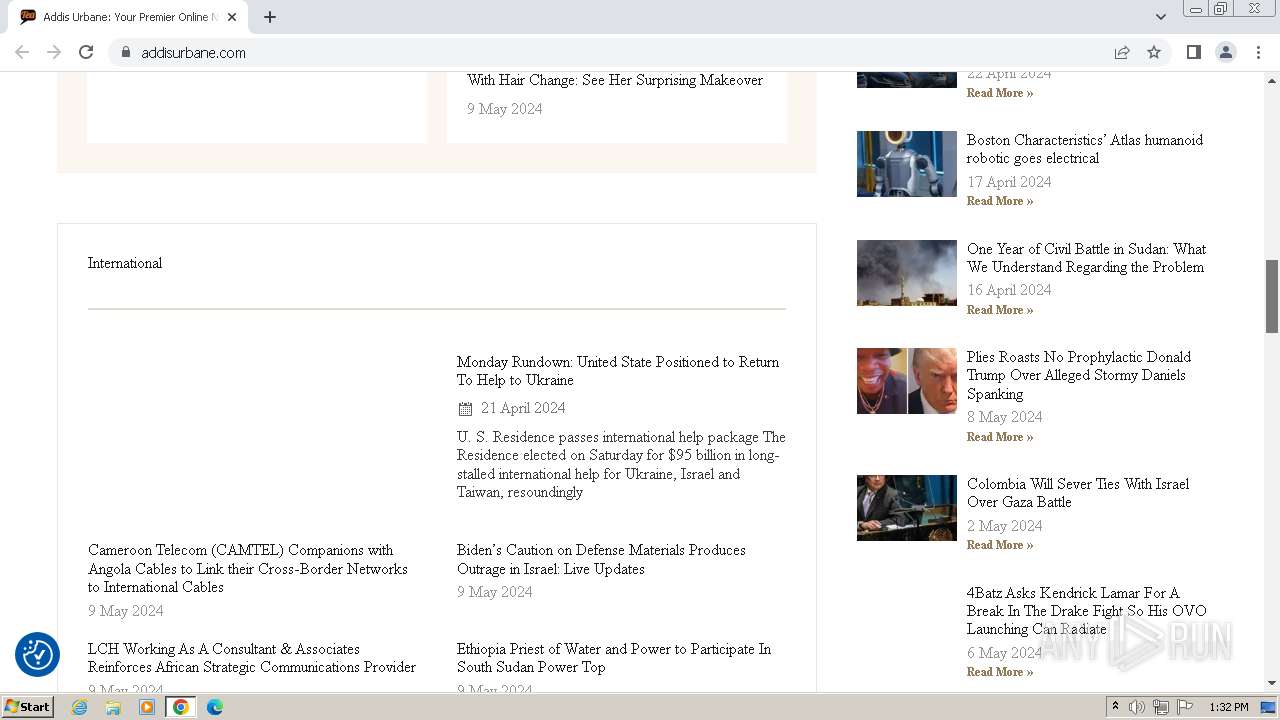Open File Explorer from the taskbar
This screenshot has height=720, width=1280.
click(x=113, y=707)
